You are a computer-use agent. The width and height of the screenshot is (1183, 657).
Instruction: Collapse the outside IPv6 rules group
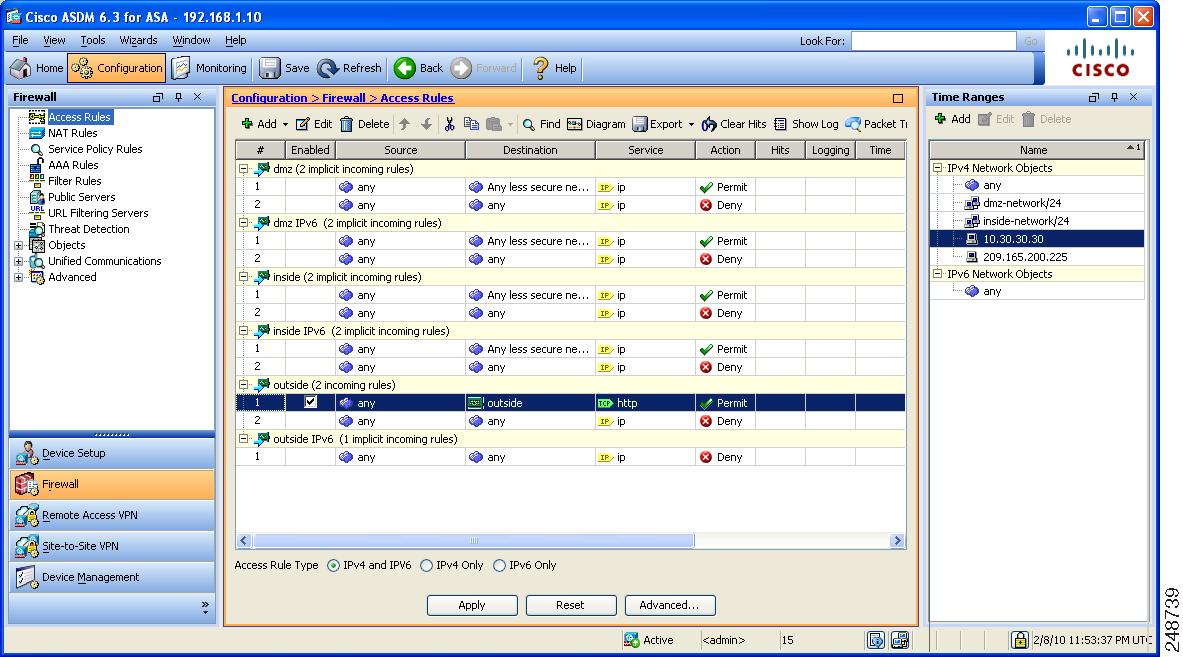point(244,439)
